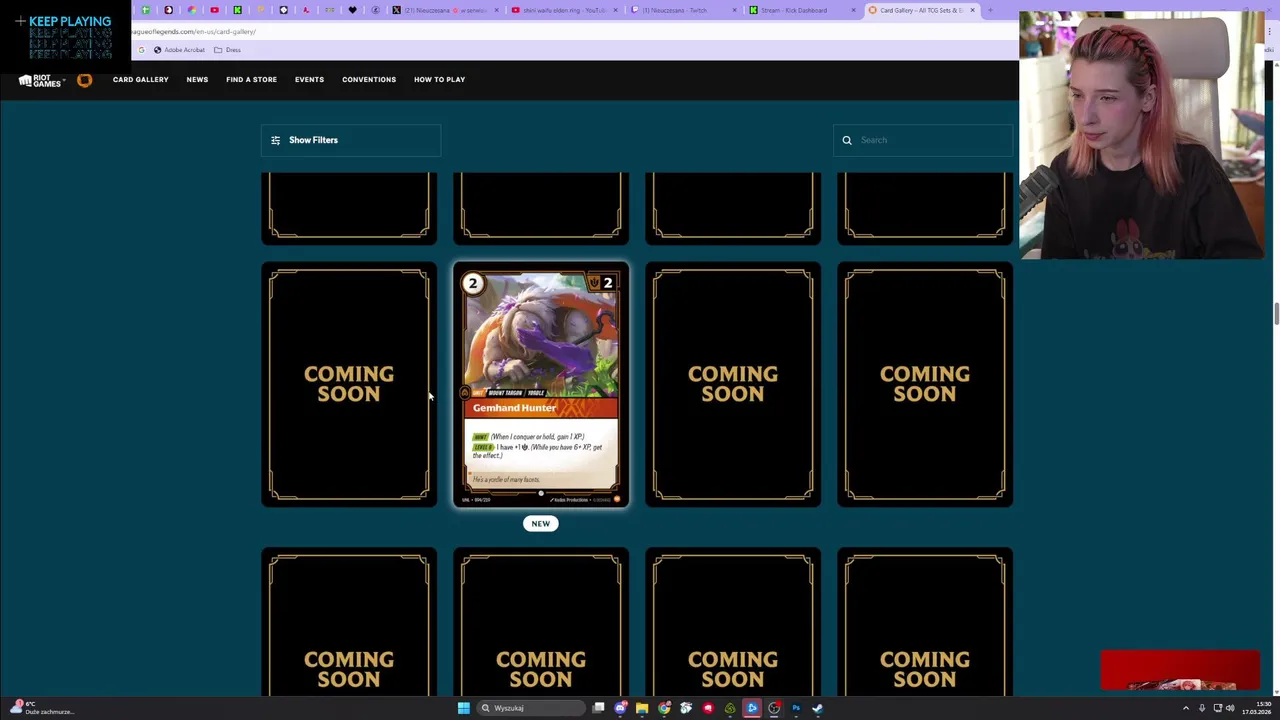Open the Card Gallery nav item
Screen dimensions: 1280x720
tap(140, 80)
